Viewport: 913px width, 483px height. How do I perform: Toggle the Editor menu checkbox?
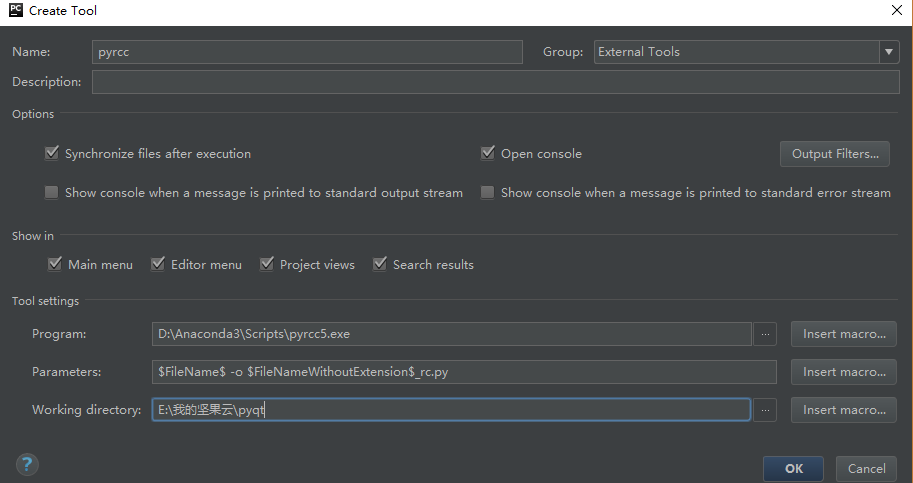(158, 265)
